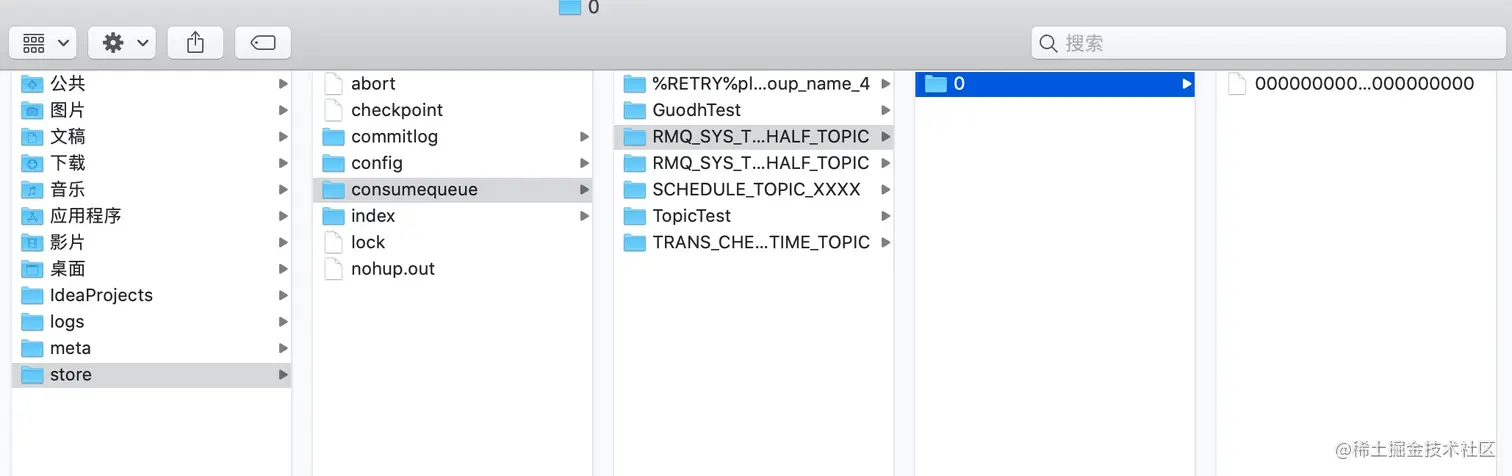Viewport: 1512px width, 476px height.
Task: Click the arrow on the store row
Action: (284, 375)
